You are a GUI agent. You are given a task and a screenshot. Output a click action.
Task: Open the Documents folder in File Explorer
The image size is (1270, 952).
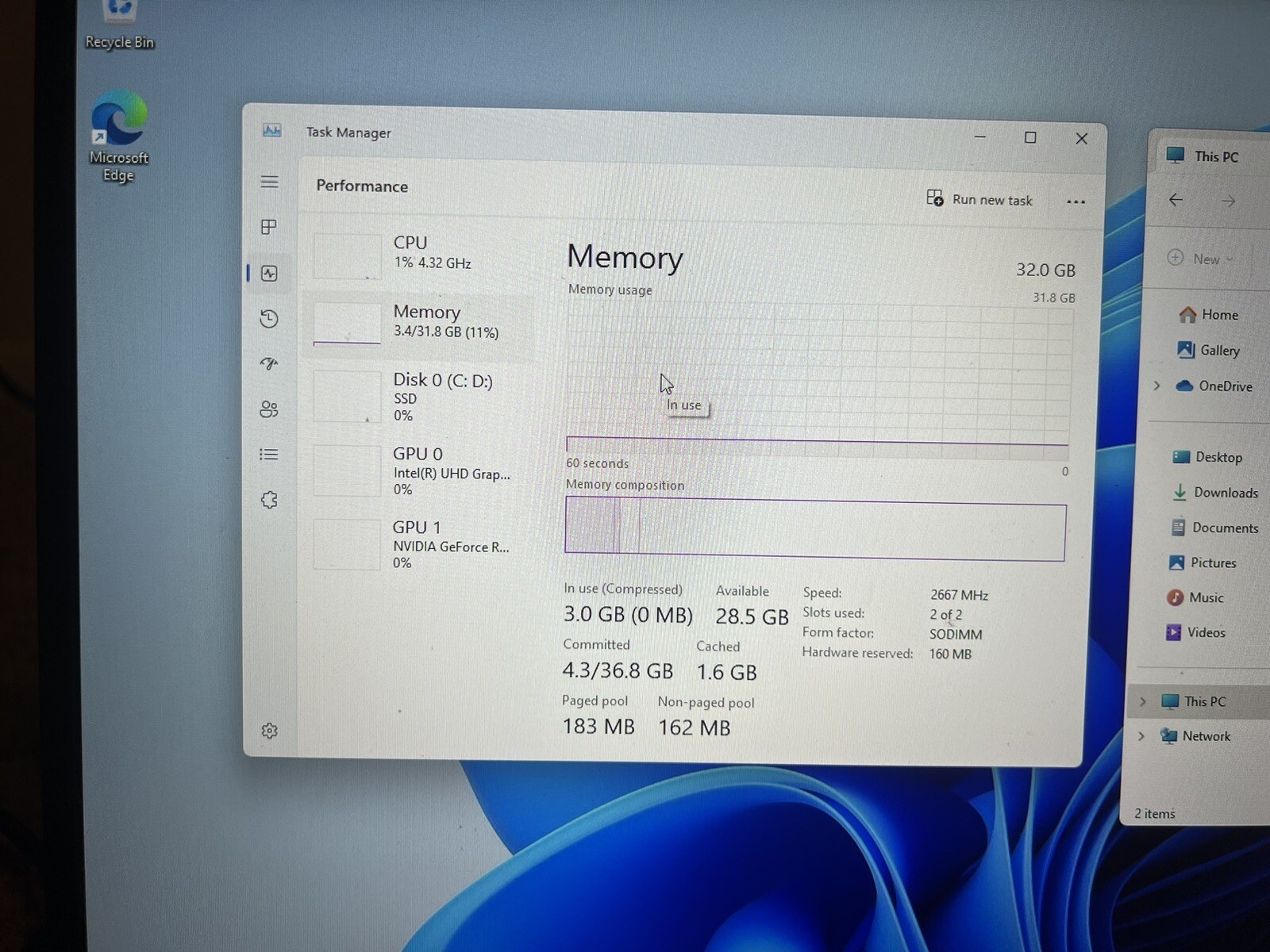(x=1215, y=528)
